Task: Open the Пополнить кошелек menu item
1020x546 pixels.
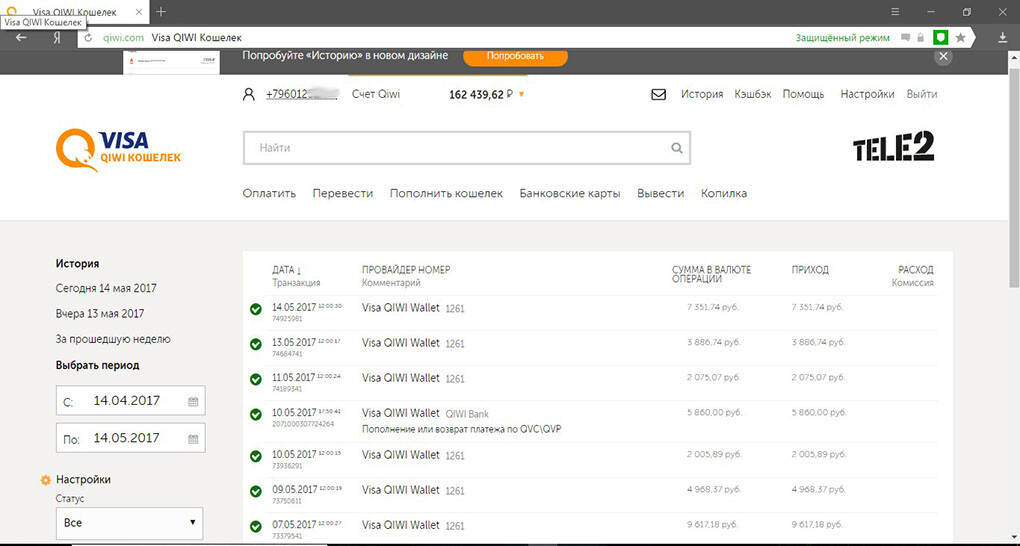Action: pos(446,193)
